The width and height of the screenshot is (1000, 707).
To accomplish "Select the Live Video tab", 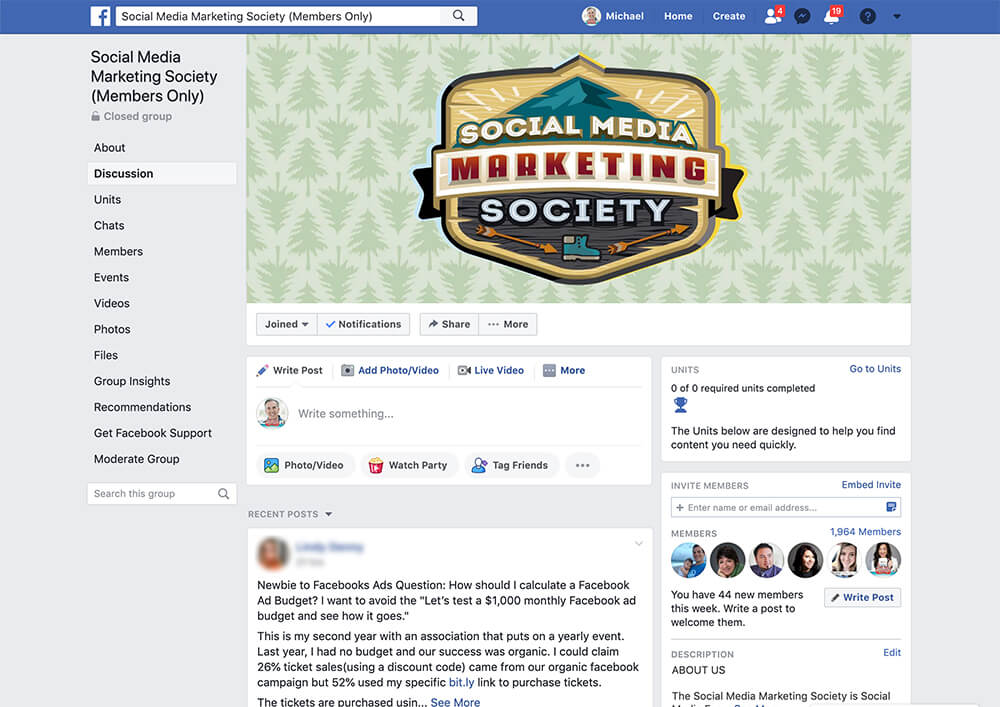I will pyautogui.click(x=491, y=370).
